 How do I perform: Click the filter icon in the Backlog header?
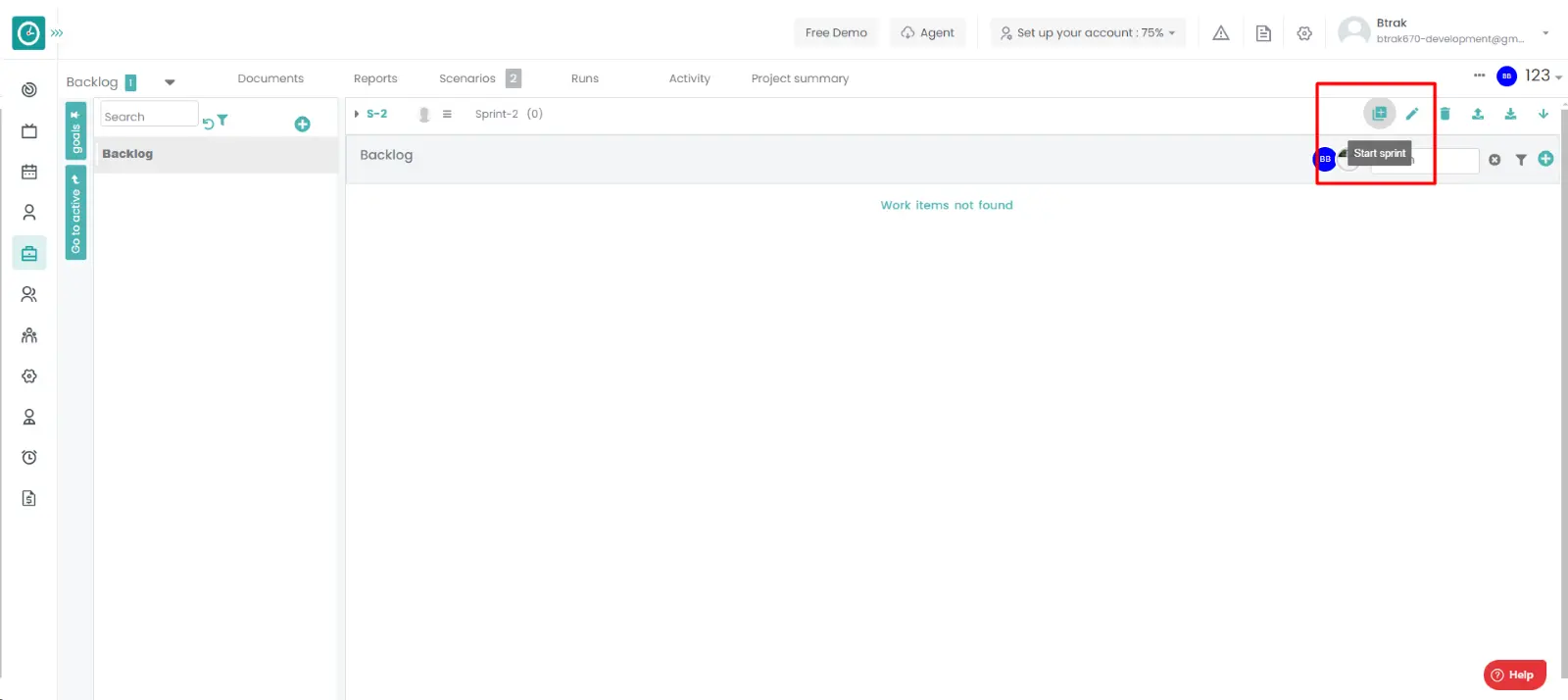[1521, 160]
